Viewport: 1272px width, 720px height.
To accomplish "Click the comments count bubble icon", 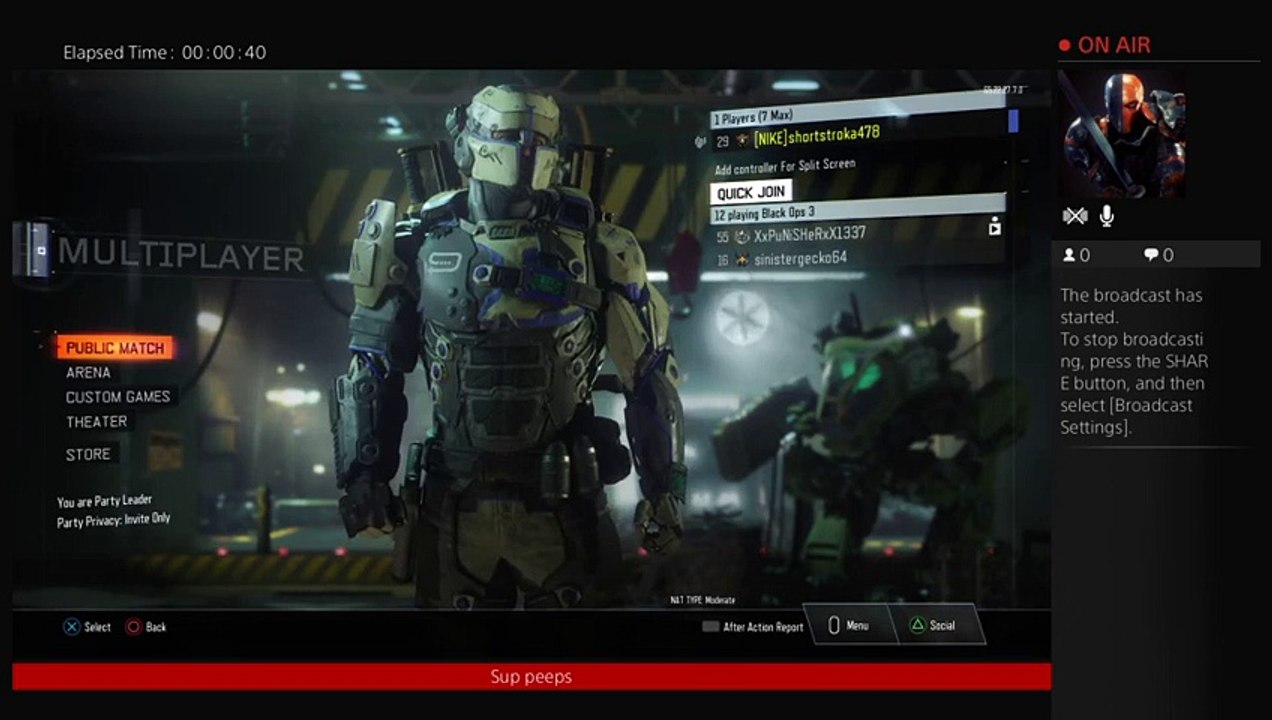I will tap(1150, 255).
